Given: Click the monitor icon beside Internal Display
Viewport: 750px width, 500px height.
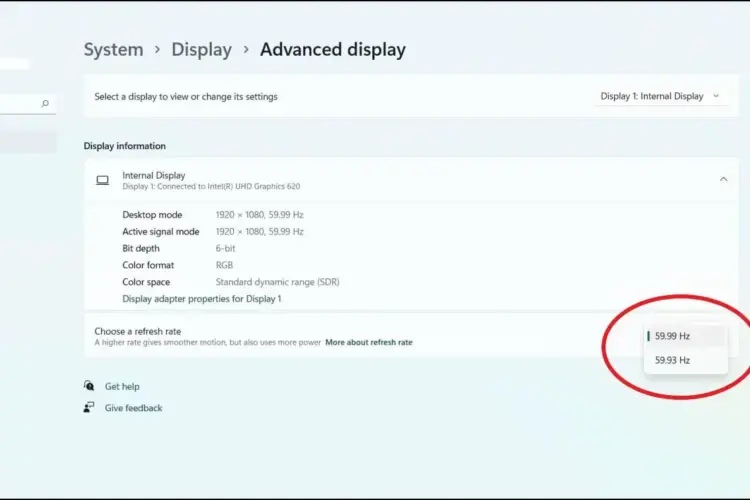Looking at the screenshot, I should [102, 180].
